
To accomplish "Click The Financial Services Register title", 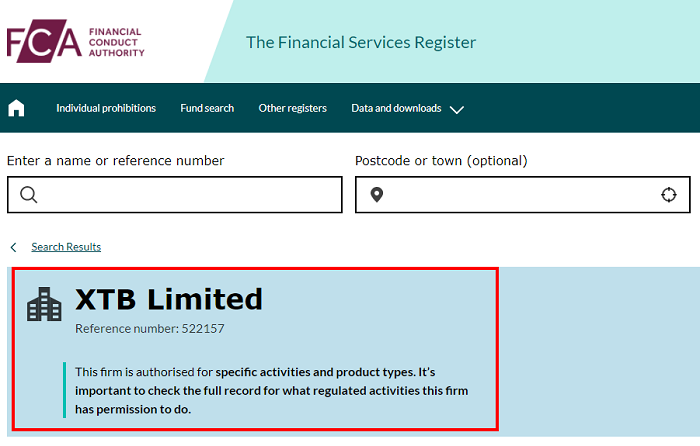I will pos(361,42).
